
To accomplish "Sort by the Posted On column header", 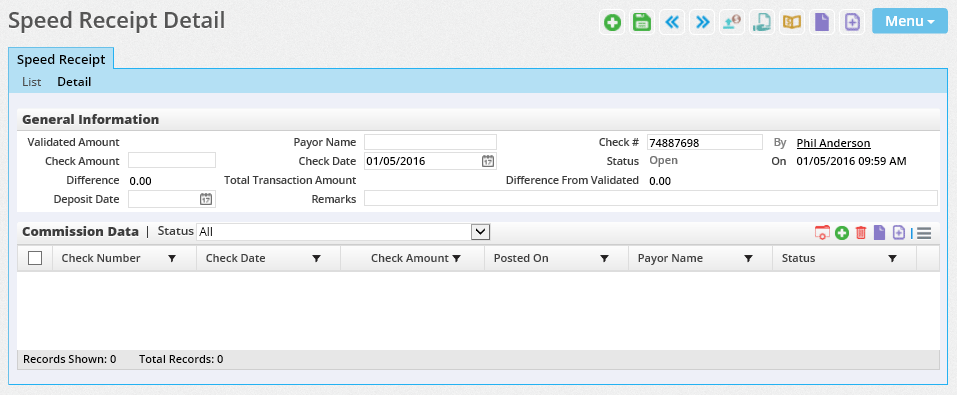I will (521, 258).
